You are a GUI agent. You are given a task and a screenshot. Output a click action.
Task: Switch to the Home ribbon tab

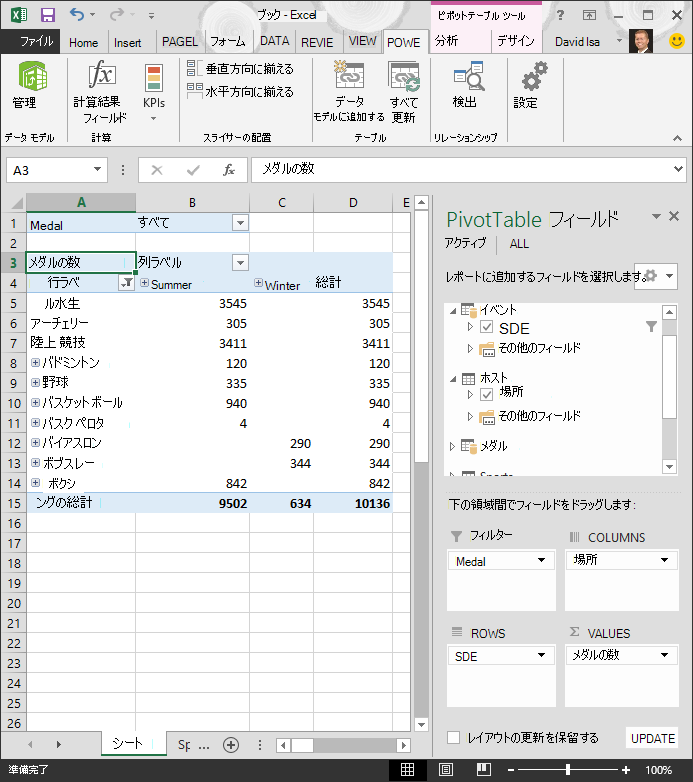[x=84, y=43]
